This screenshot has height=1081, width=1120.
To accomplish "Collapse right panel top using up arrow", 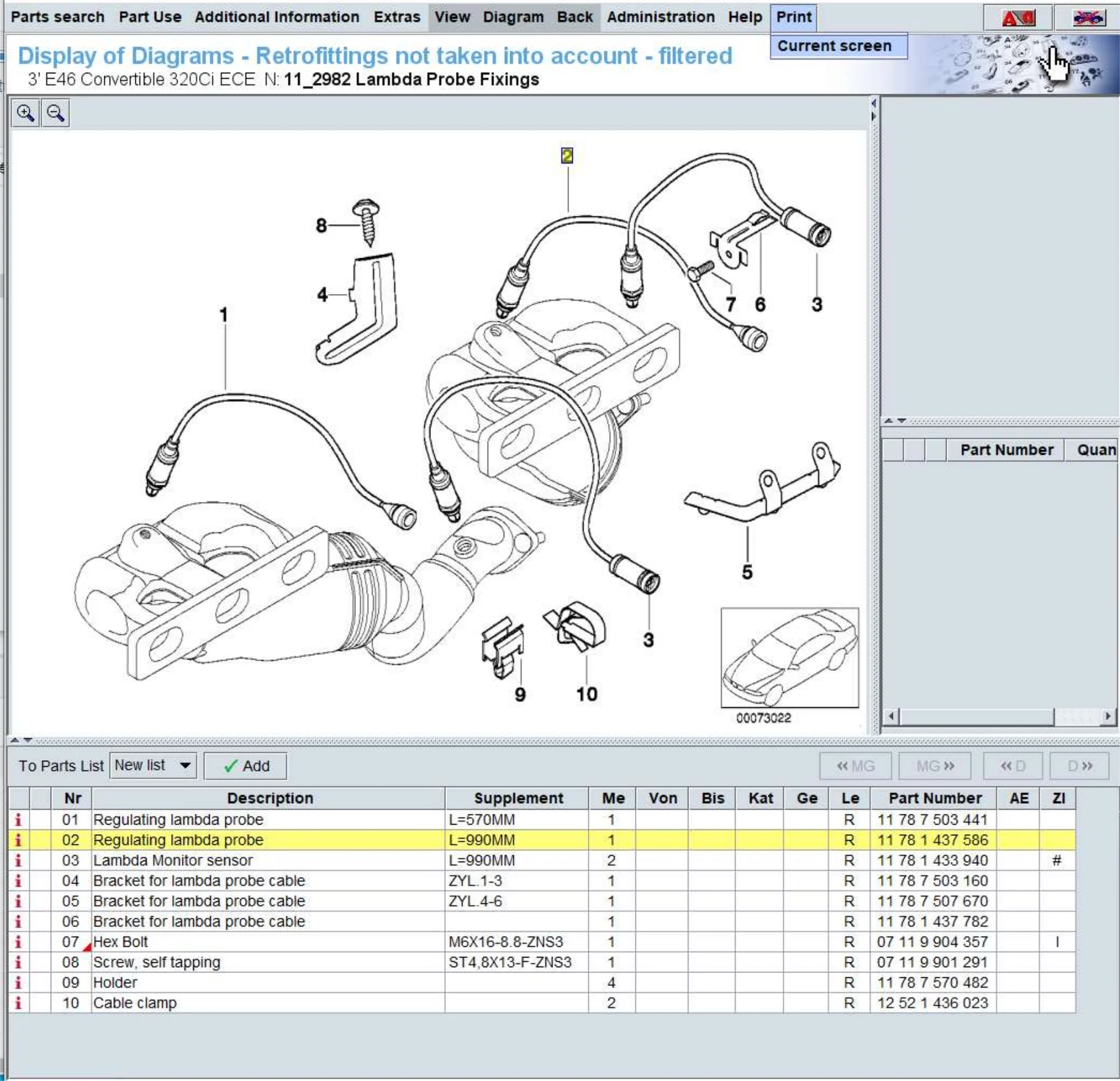I will [889, 421].
